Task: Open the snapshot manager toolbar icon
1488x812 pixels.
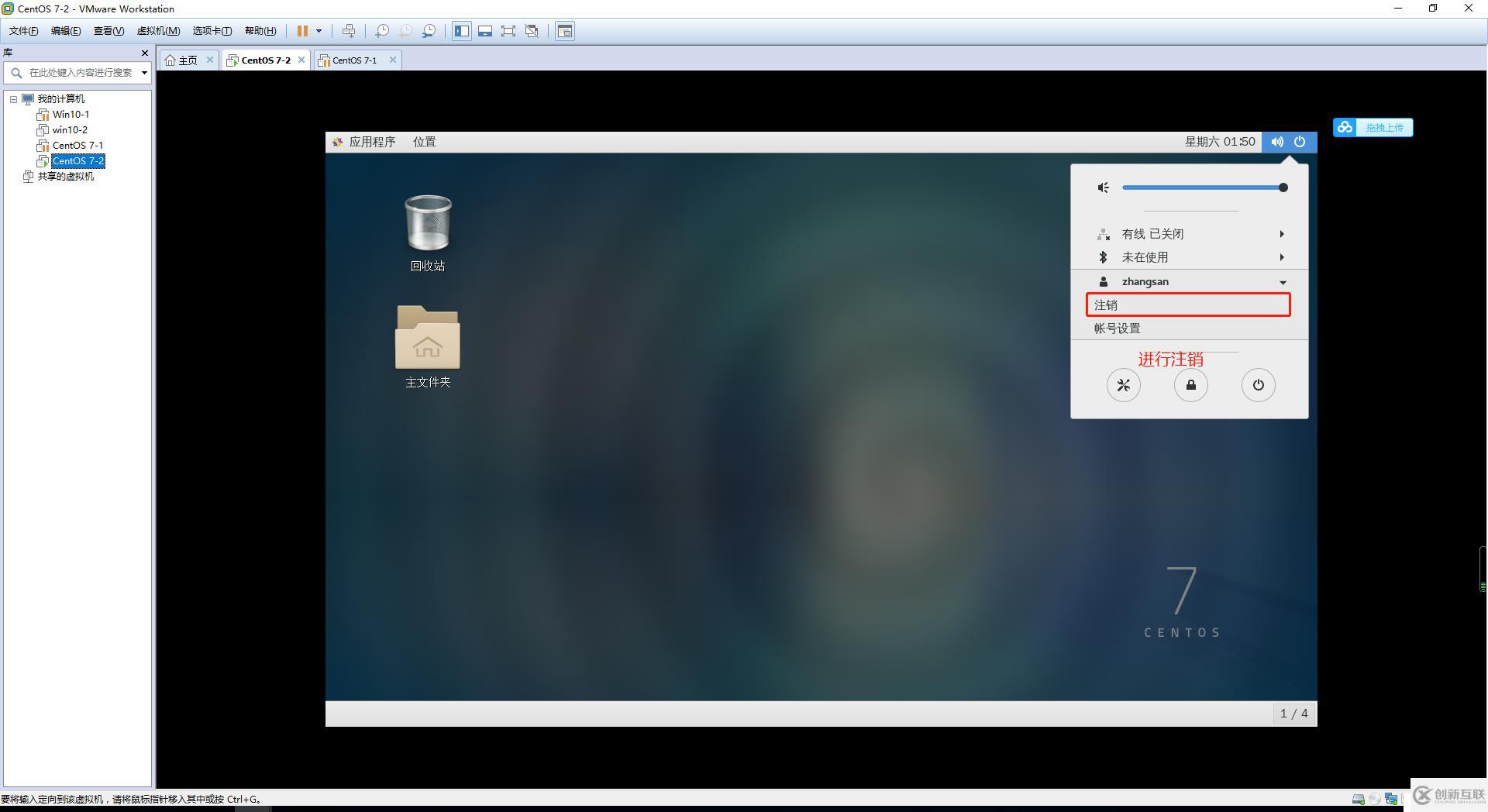Action: (x=429, y=31)
